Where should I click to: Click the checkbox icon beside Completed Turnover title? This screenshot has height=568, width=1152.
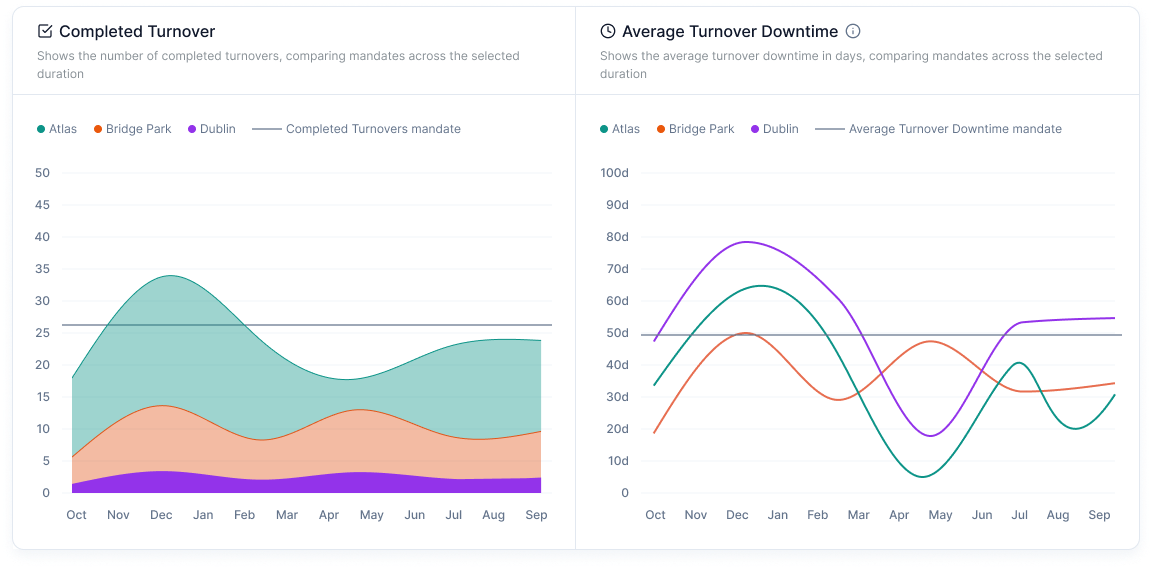[45, 32]
